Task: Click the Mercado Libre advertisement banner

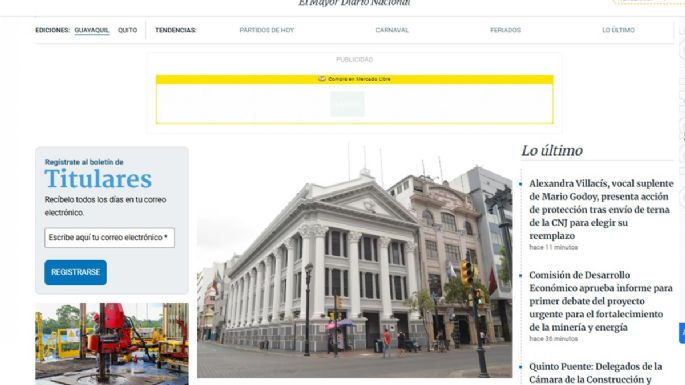Action: click(x=354, y=99)
